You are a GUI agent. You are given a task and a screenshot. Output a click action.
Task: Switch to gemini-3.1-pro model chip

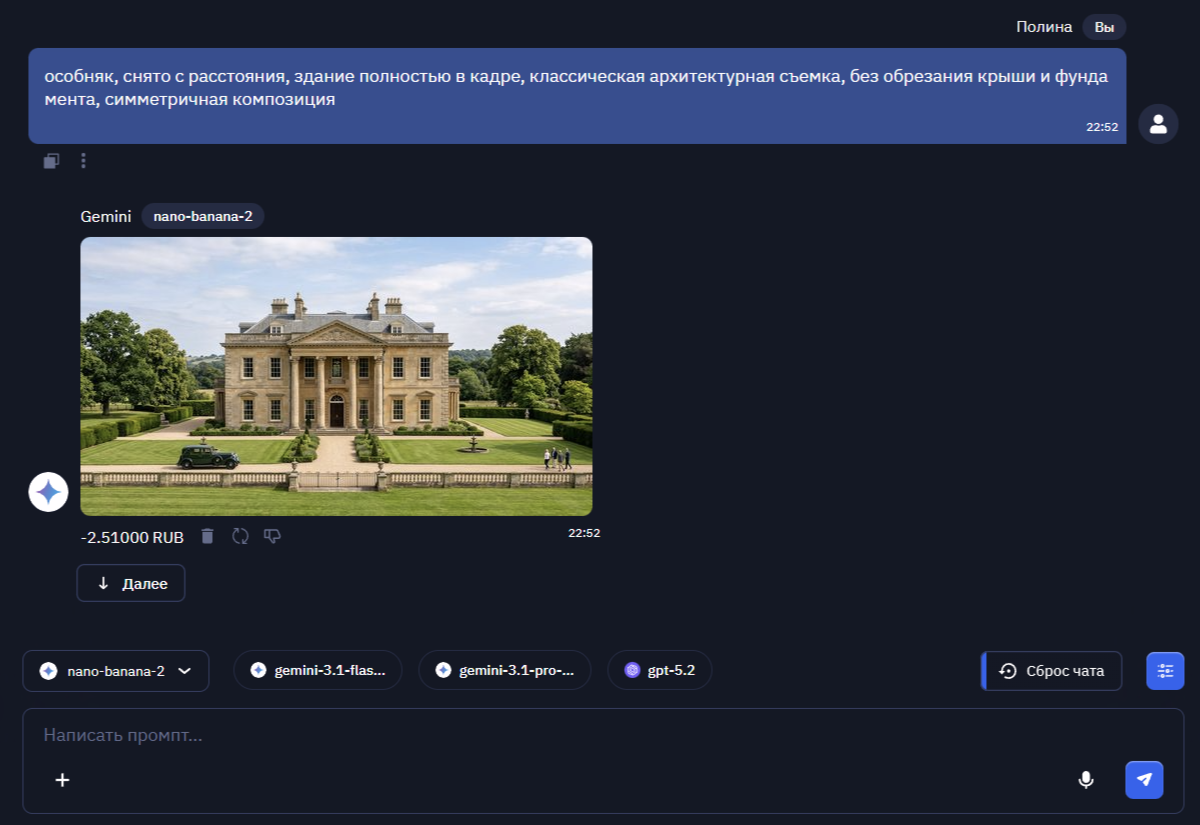coord(505,671)
